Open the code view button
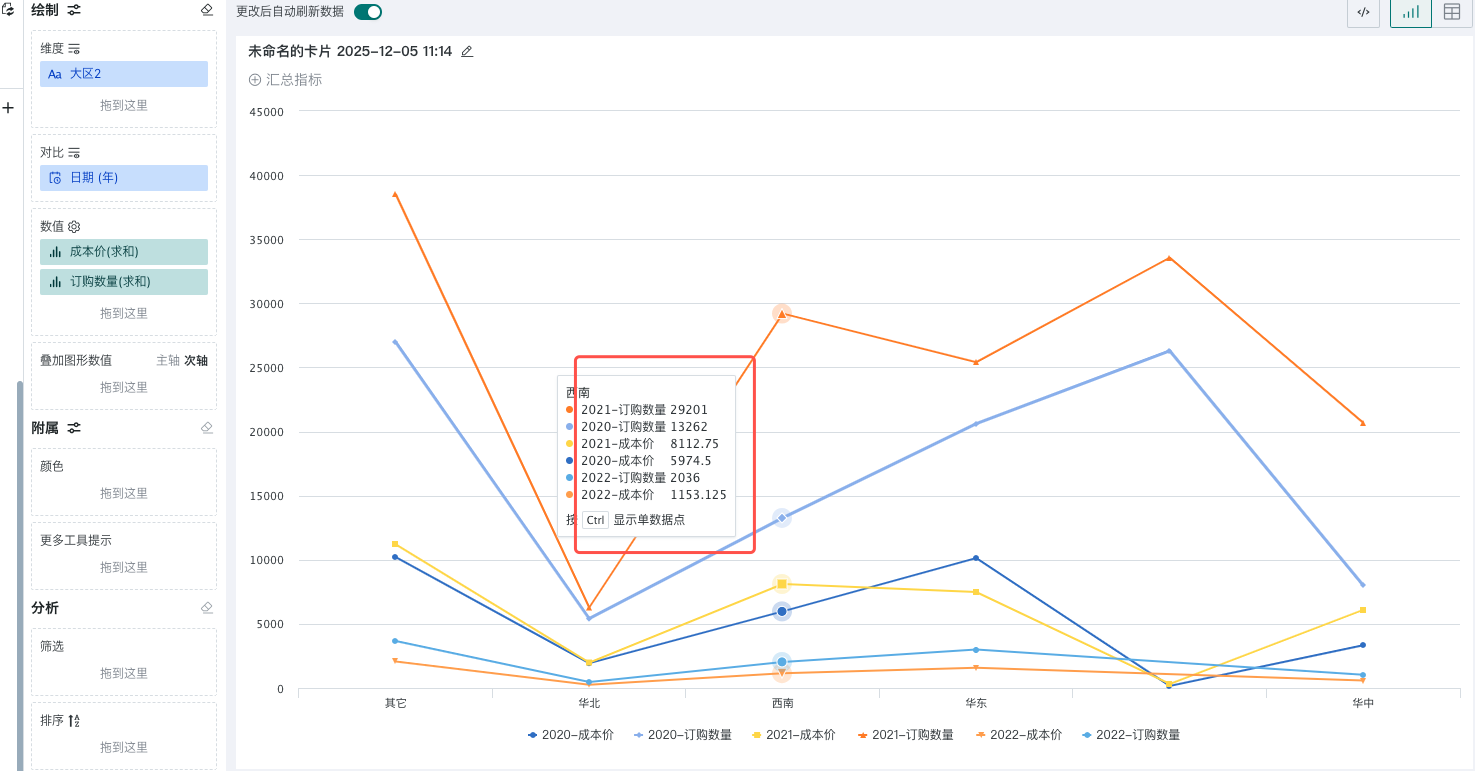 click(x=1363, y=12)
